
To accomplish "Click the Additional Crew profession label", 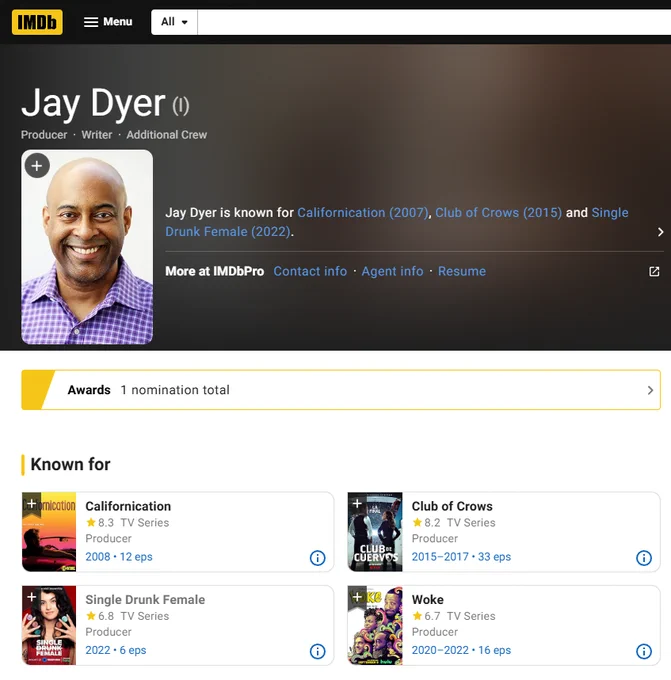I will 167,135.
